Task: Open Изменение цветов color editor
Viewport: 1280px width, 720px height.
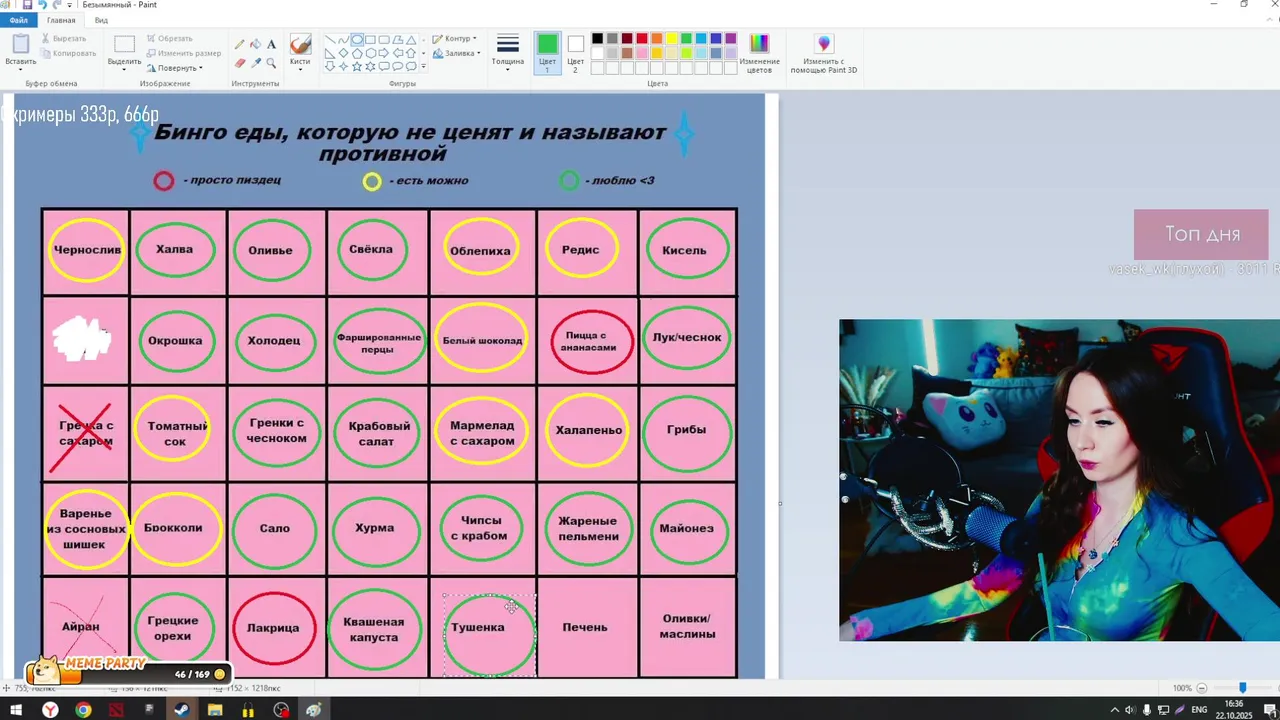Action: pos(759,53)
